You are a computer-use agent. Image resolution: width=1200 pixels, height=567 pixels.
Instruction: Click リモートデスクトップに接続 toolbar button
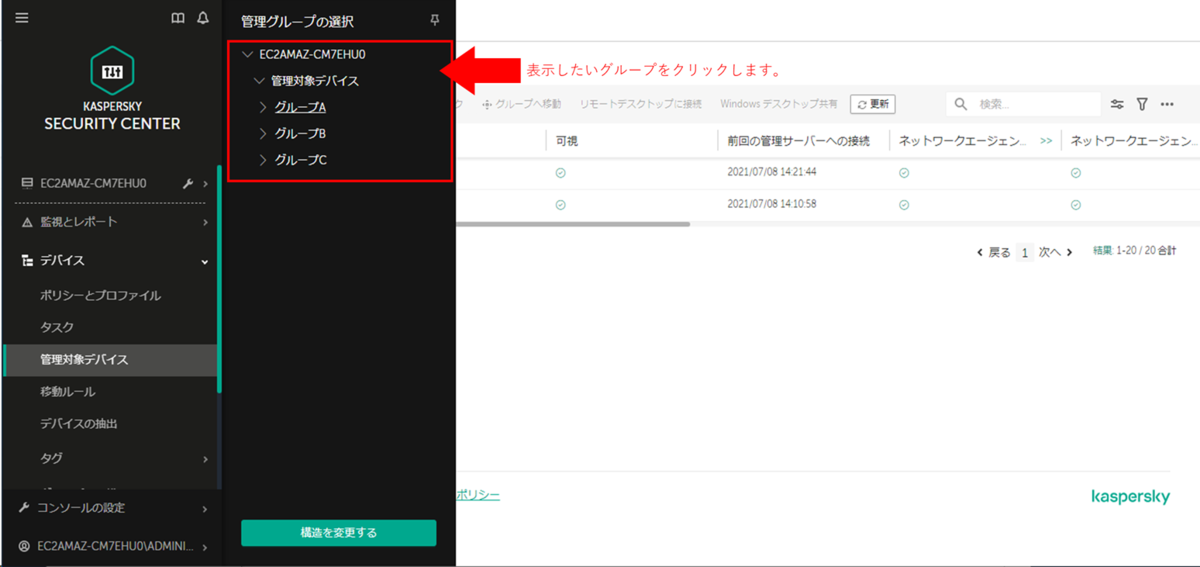640,104
